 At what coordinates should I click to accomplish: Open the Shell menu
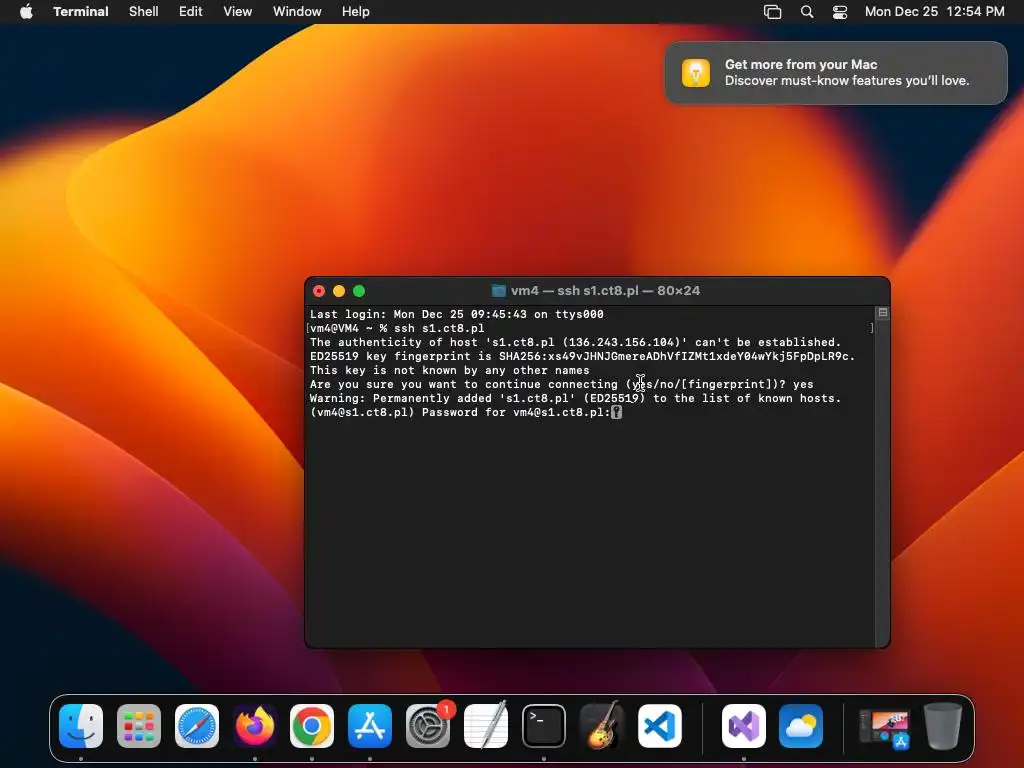[144, 12]
